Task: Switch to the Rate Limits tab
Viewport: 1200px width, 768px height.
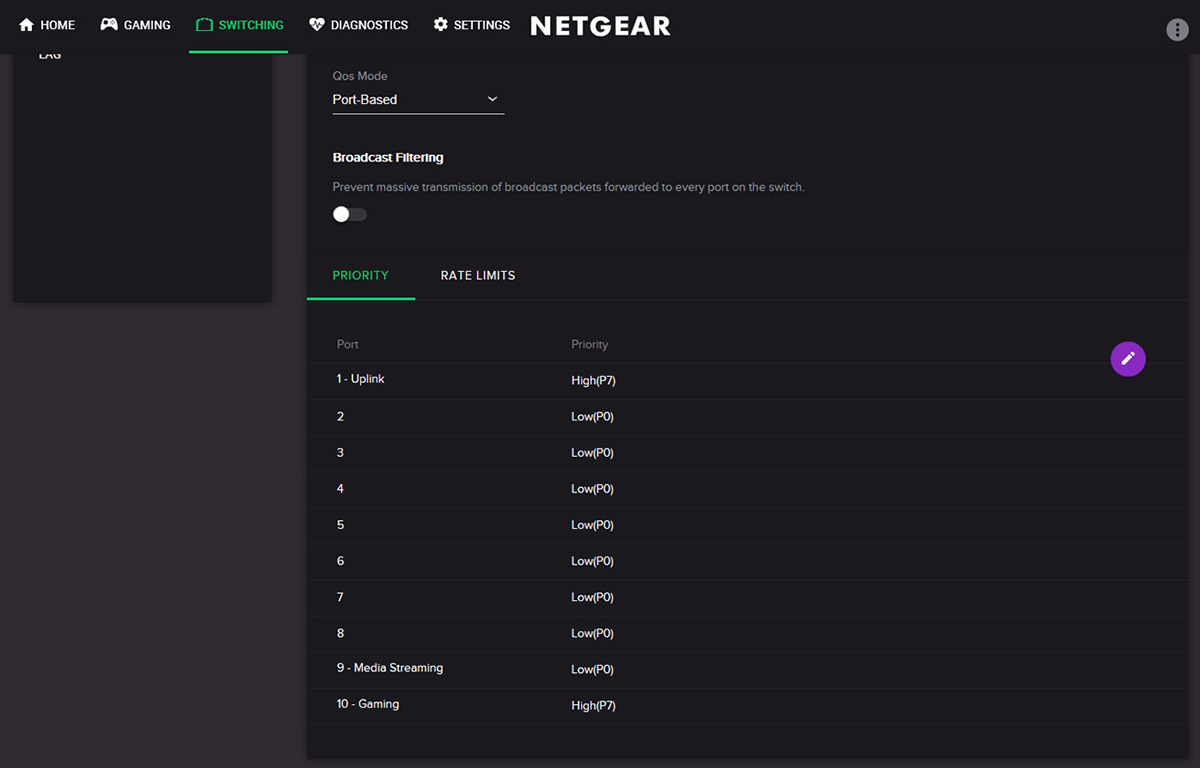Action: click(478, 275)
